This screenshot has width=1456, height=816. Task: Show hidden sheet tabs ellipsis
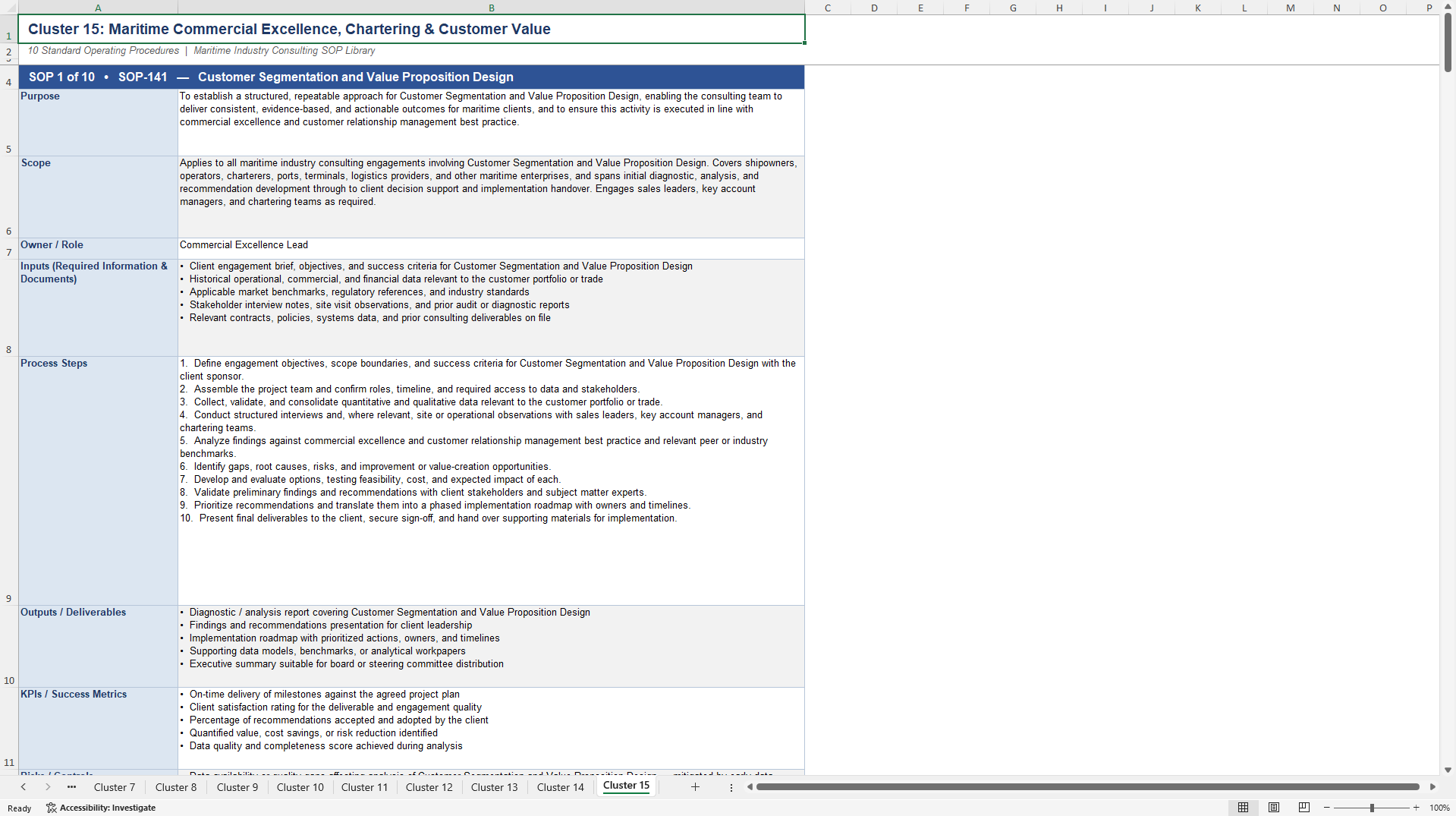pyautogui.click(x=72, y=787)
